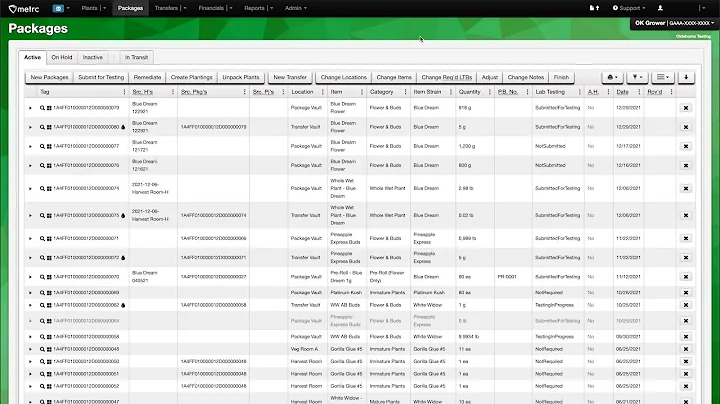Click grid icon for package ending 0071
The image size is (720, 404).
pos(49,239)
